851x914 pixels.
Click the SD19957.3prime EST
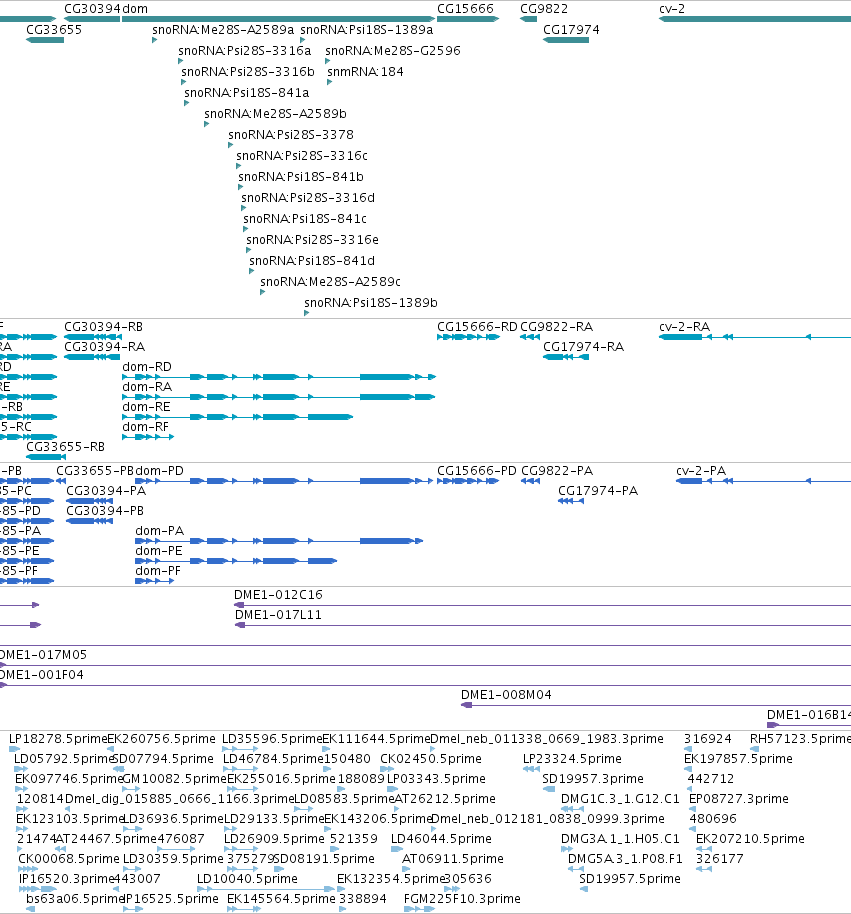point(548,789)
